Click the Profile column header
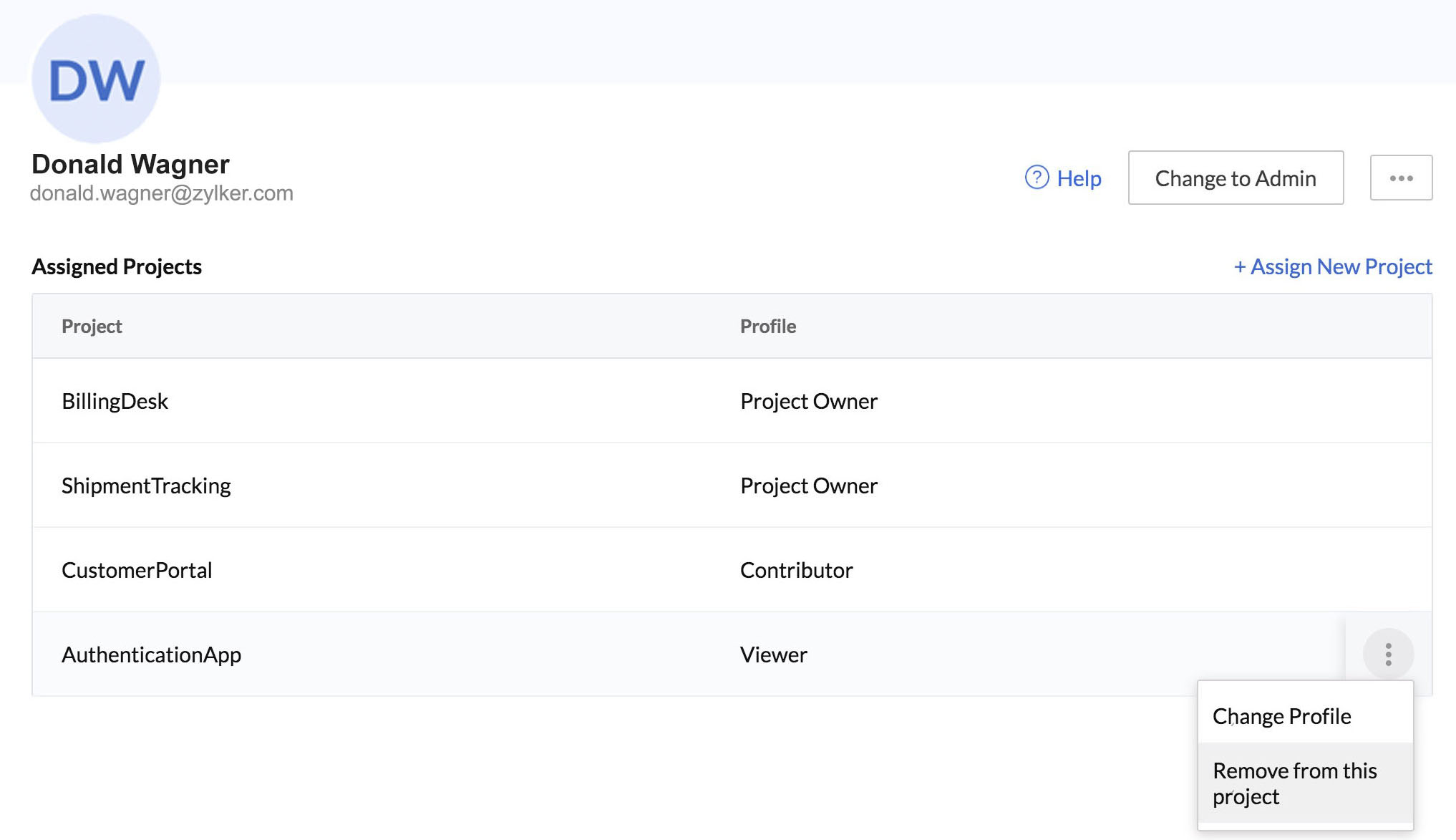This screenshot has height=840, width=1456. click(767, 327)
